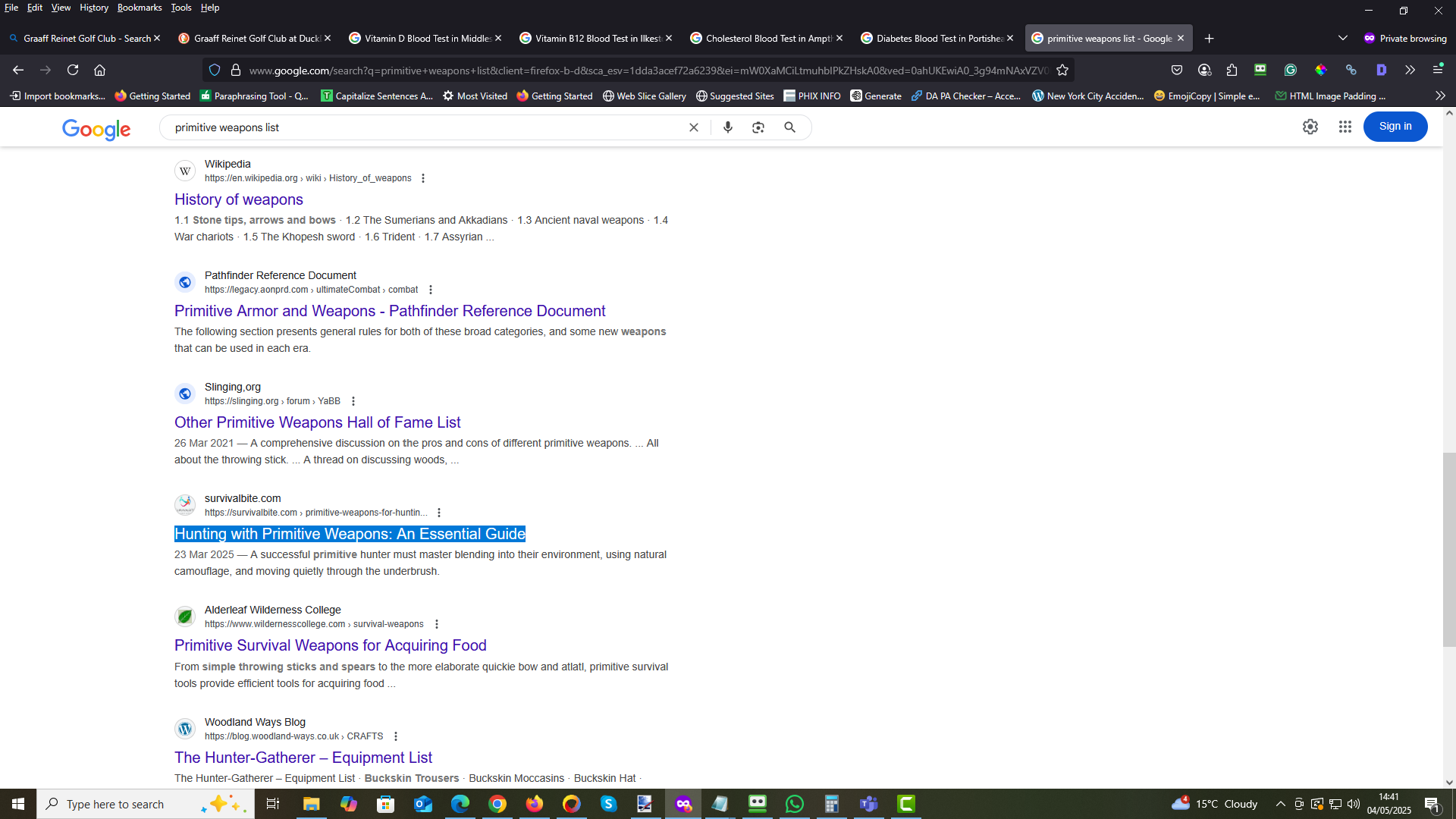Open more options for Alderleaf result
The height and width of the screenshot is (819, 1456).
pos(437,624)
